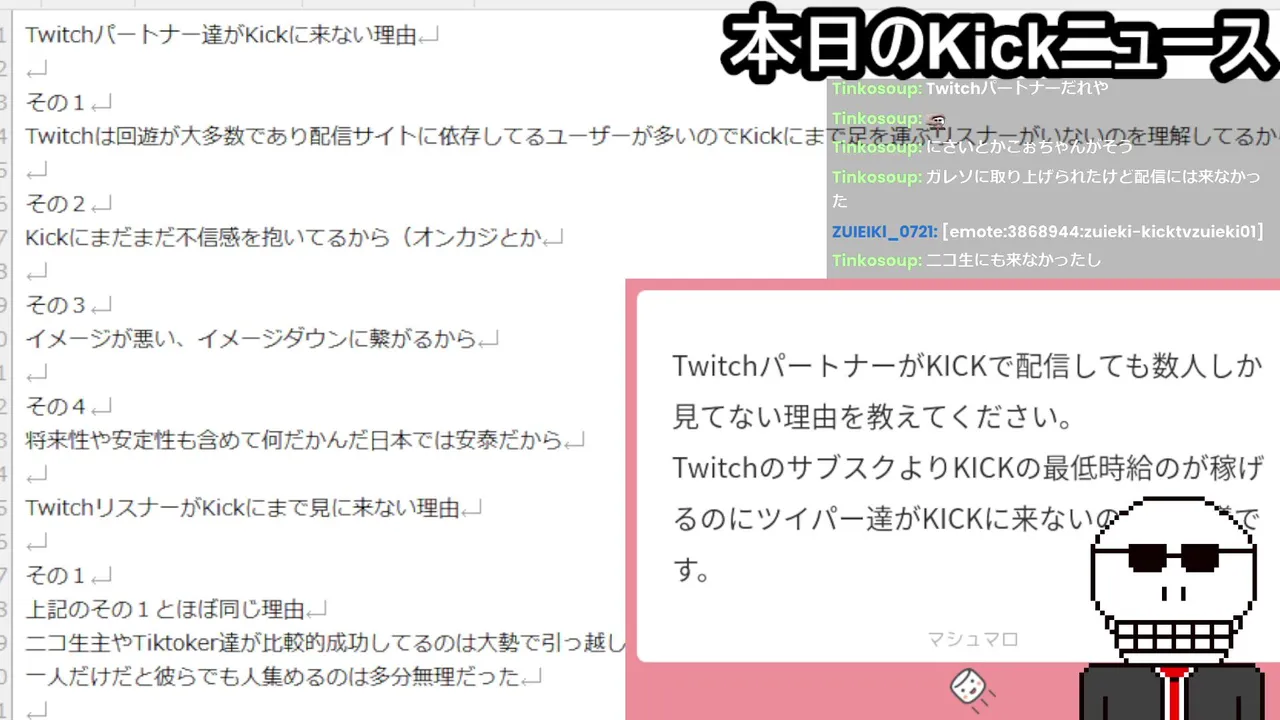
Task: Click the line 上記のその１とほぼ同じ理由
Action: click(164, 609)
